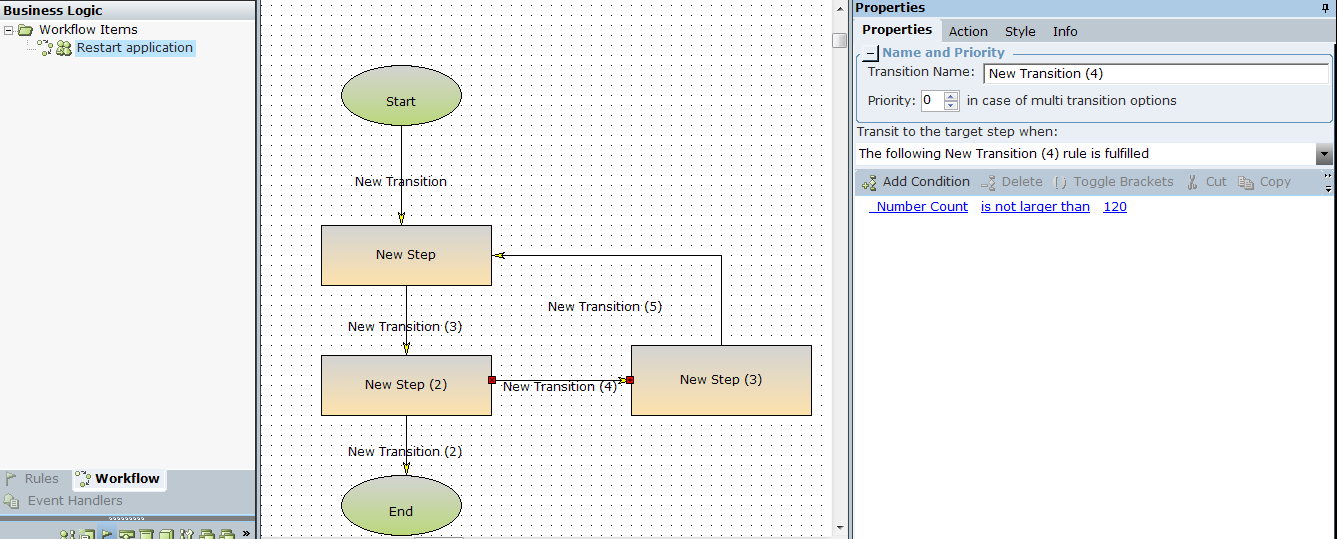Click the Number Count condition link
The height and width of the screenshot is (539, 1337).
(x=921, y=207)
